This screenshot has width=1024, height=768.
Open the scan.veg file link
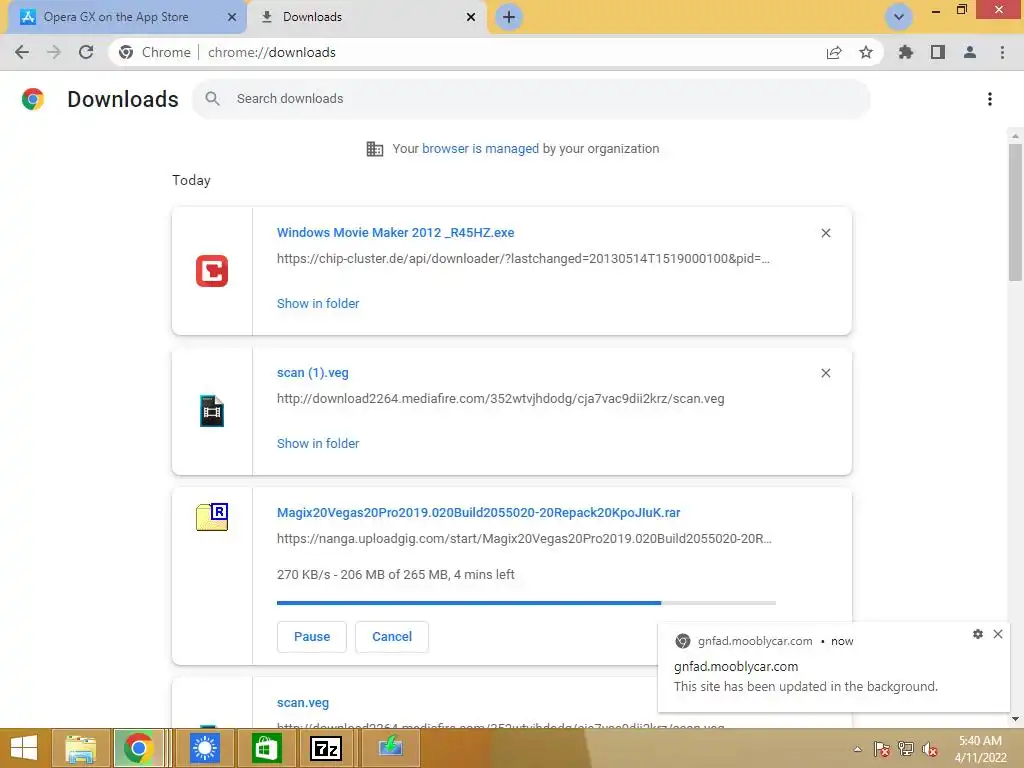click(302, 703)
